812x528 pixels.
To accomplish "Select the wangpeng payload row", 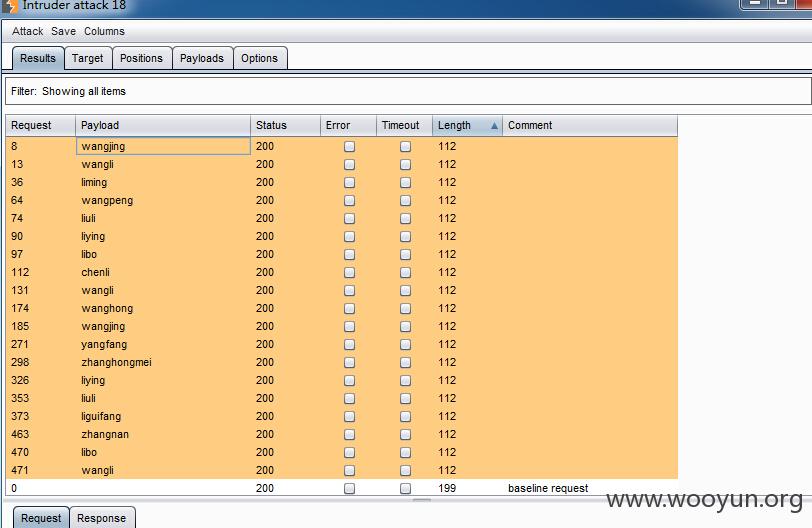I will click(342, 200).
